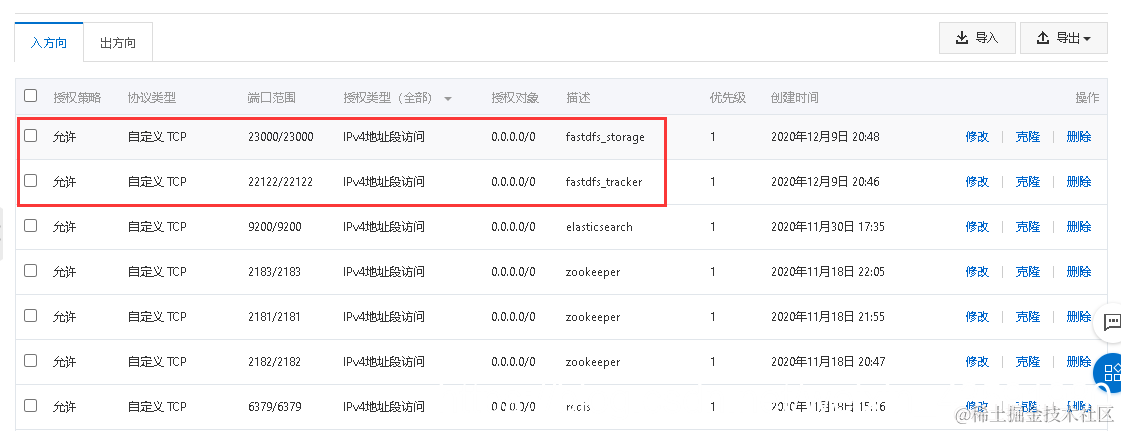Click the elasticsearch description text
Image resolution: width=1121 pixels, height=431 pixels.
pos(599,227)
